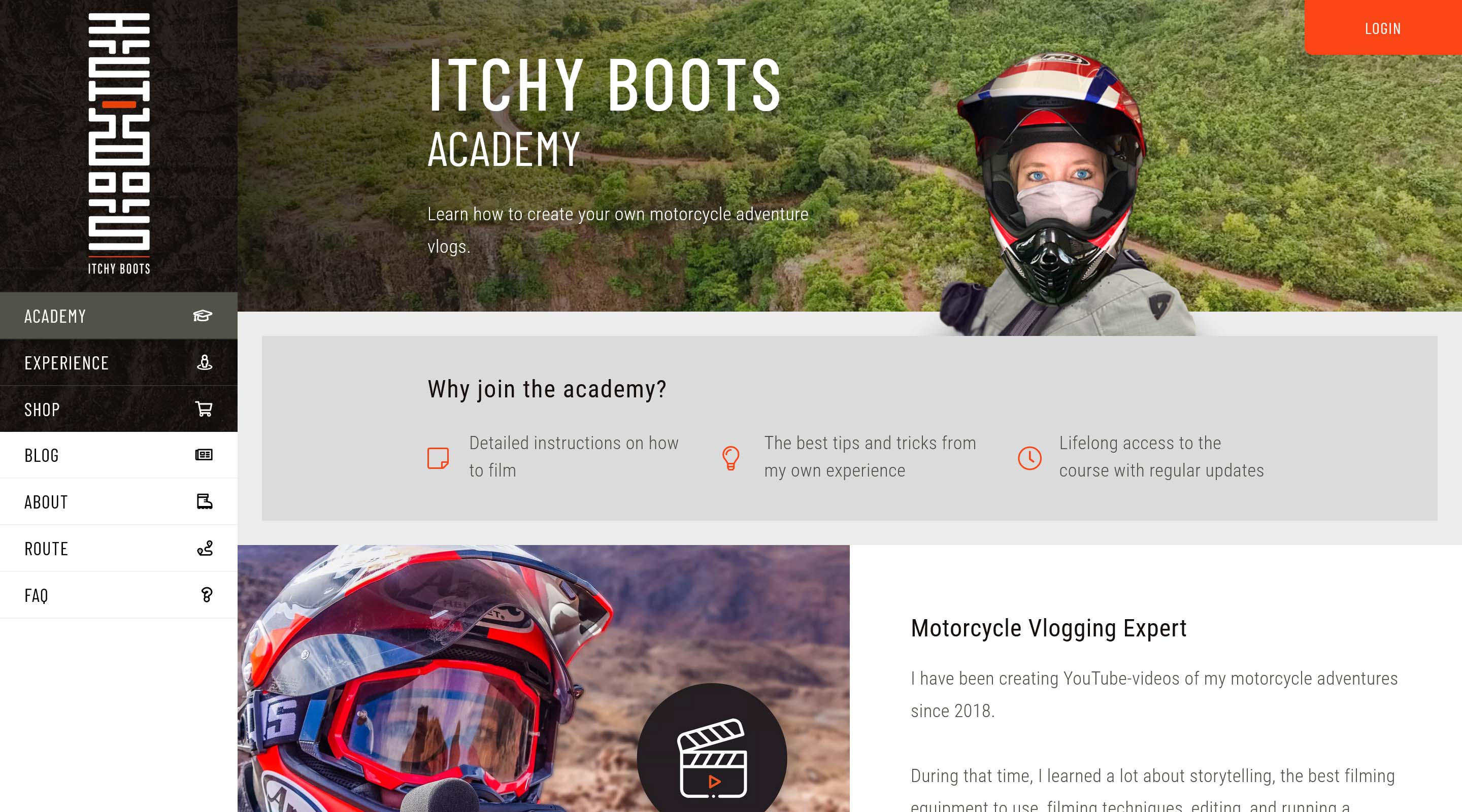
Task: Open the Route menu link
Action: tap(119, 548)
